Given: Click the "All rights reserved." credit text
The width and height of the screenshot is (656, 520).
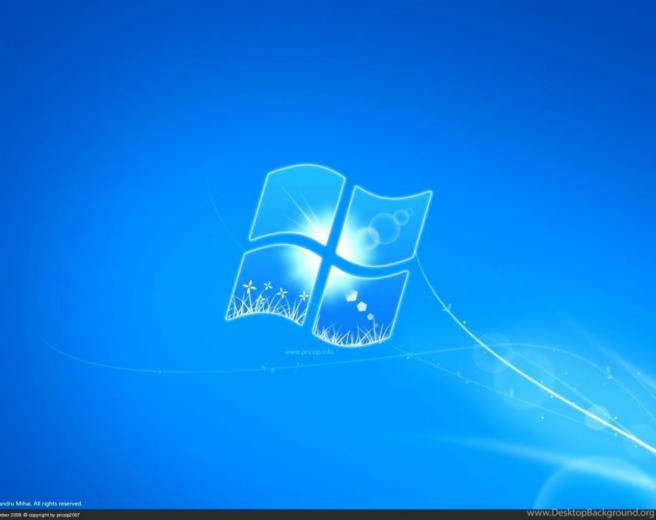Looking at the screenshot, I should coord(58,504).
